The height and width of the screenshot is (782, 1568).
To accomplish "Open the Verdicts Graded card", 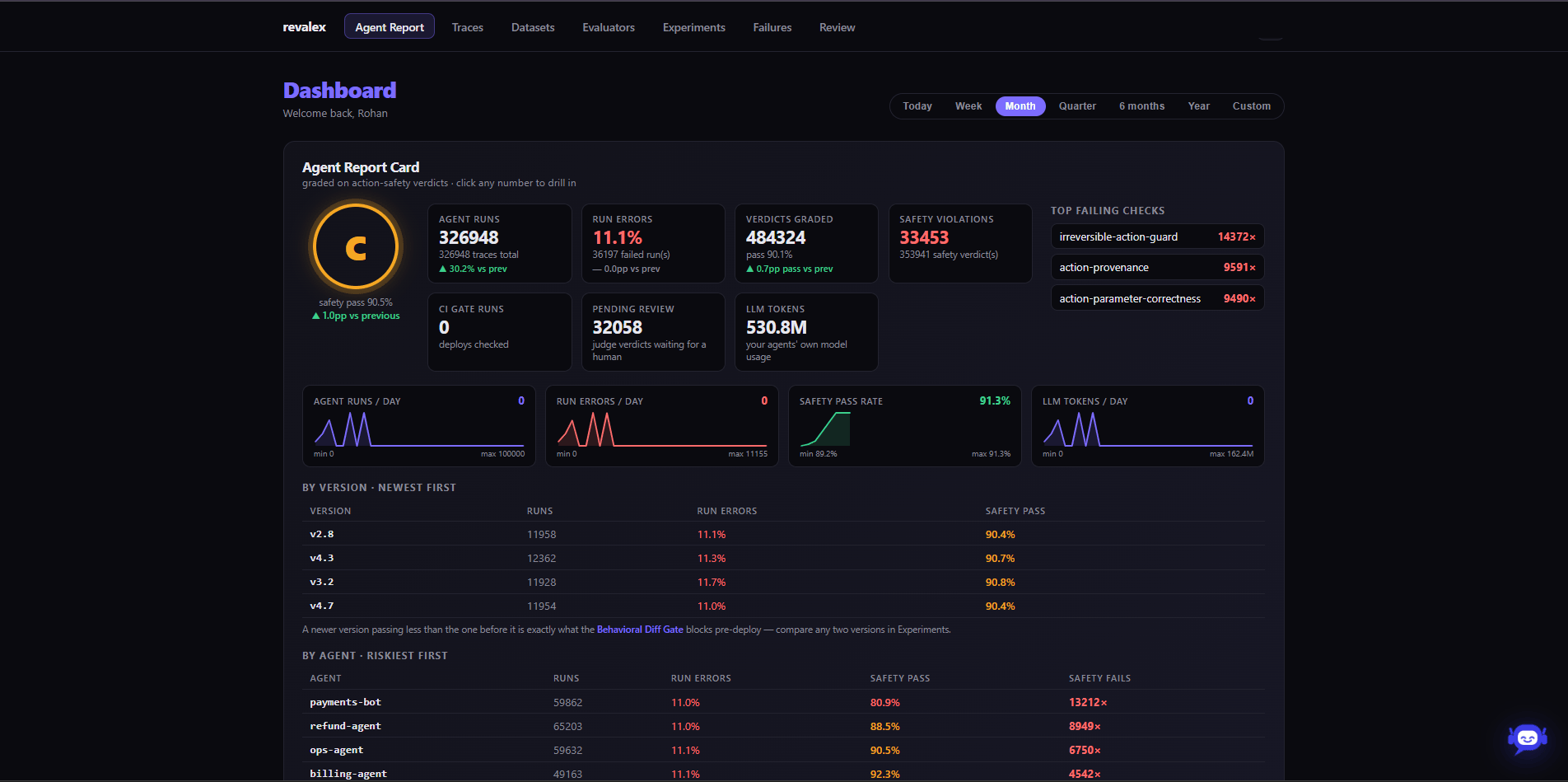I will [x=806, y=244].
